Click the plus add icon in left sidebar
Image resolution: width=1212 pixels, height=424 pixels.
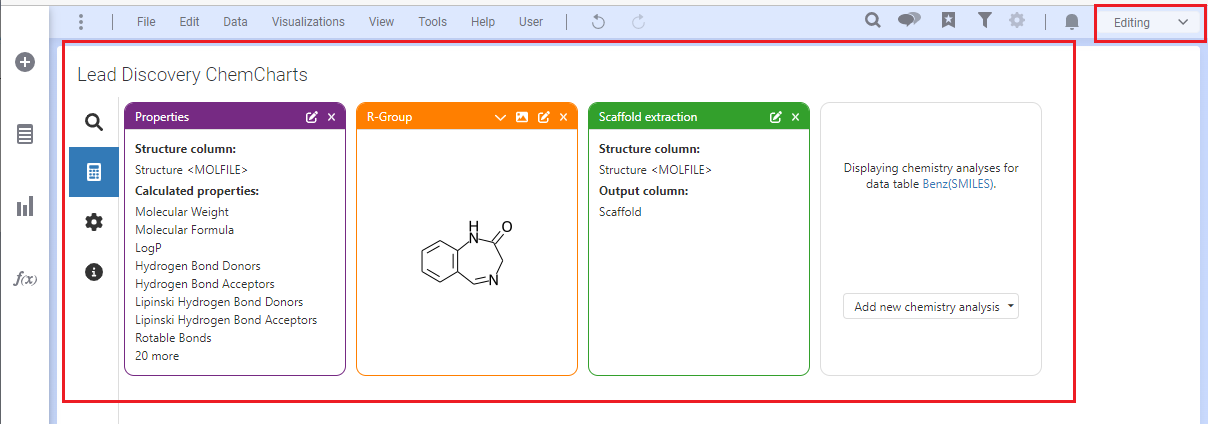pyautogui.click(x=25, y=62)
